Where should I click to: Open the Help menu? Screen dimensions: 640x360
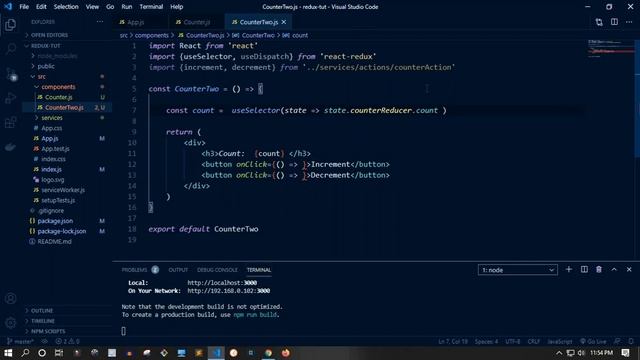(176, 7)
